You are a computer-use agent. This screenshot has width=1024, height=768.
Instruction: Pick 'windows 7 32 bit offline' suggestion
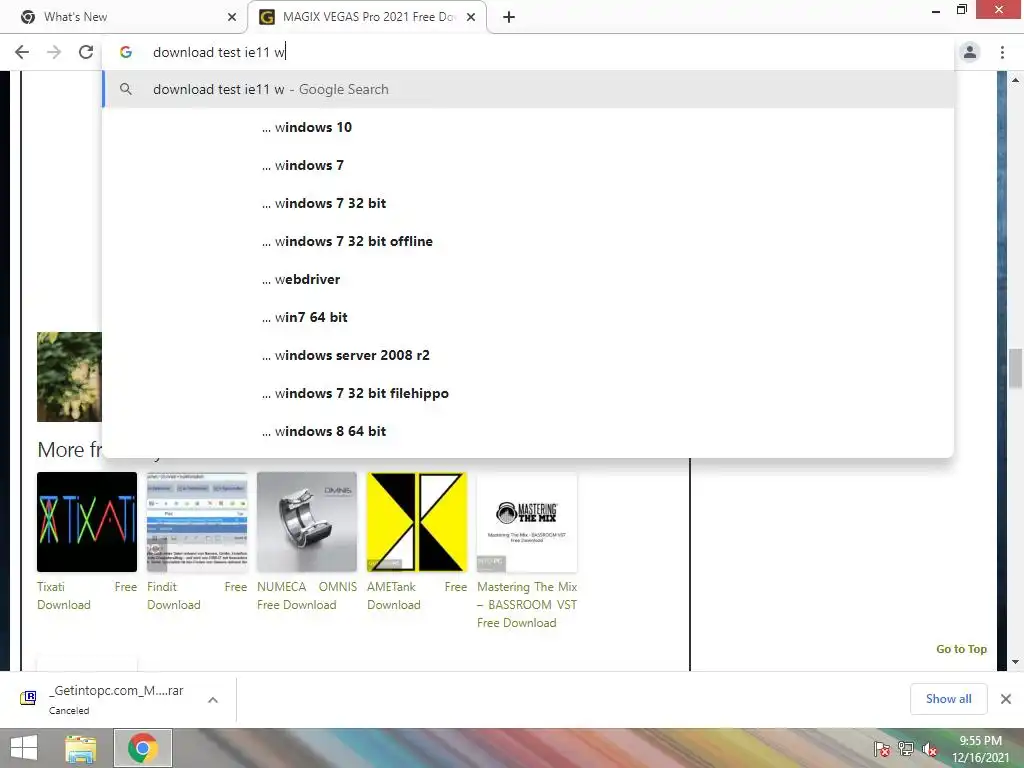pos(528,241)
